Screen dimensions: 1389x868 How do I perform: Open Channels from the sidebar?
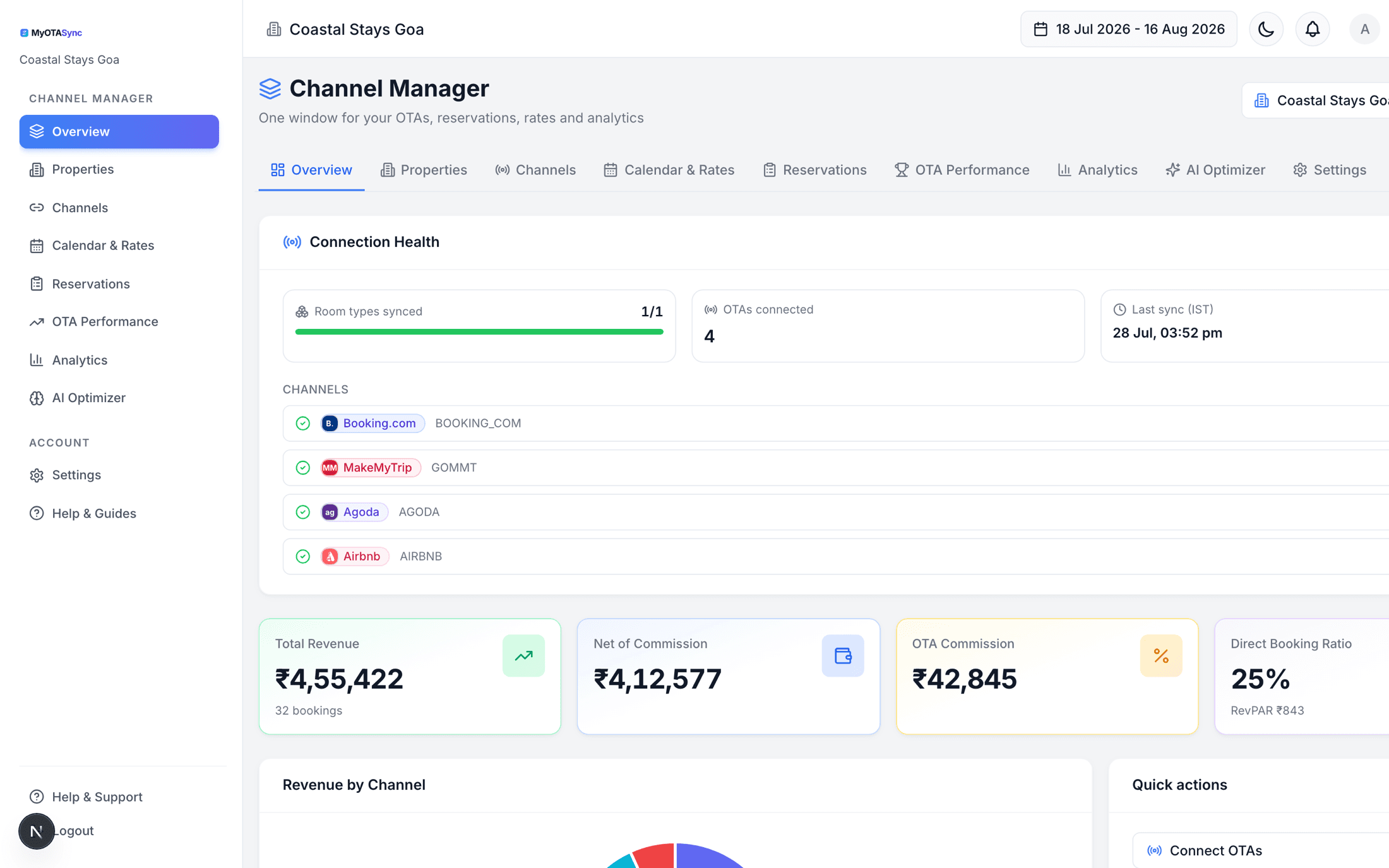click(119, 207)
